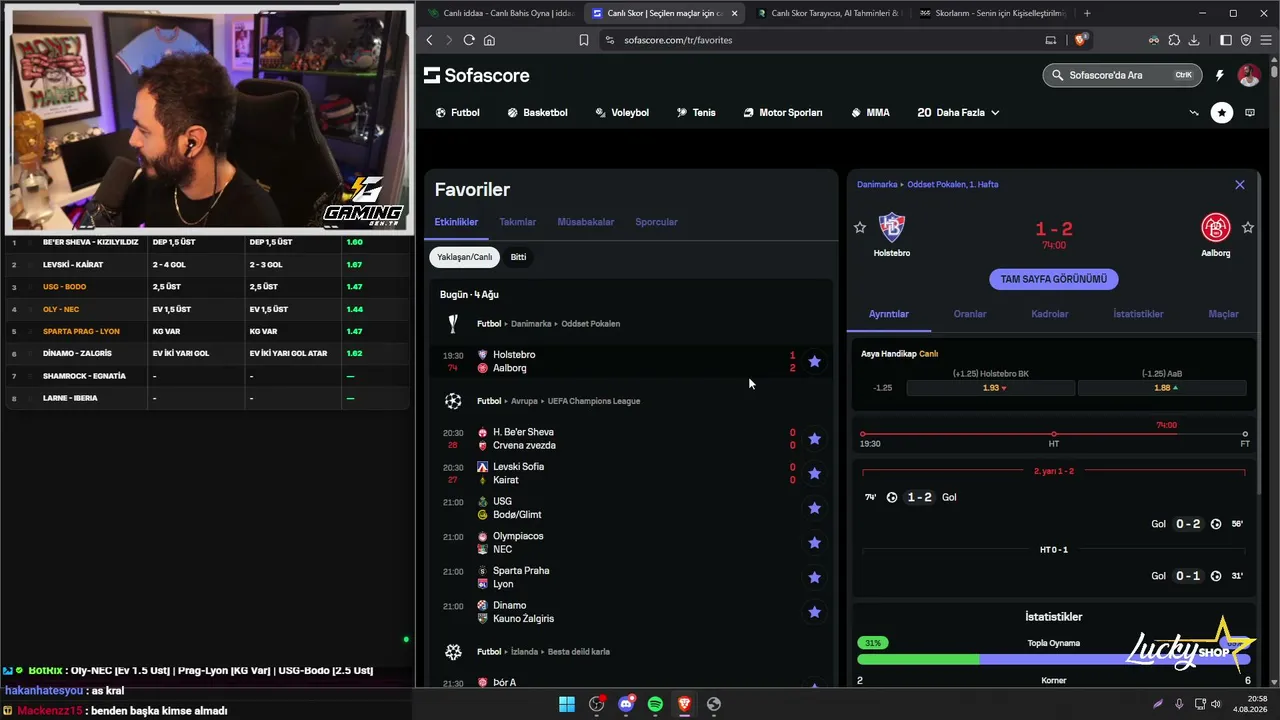The height and width of the screenshot is (720, 1280).
Task: Open the browser extensions puzzle icon
Action: tap(1174, 40)
